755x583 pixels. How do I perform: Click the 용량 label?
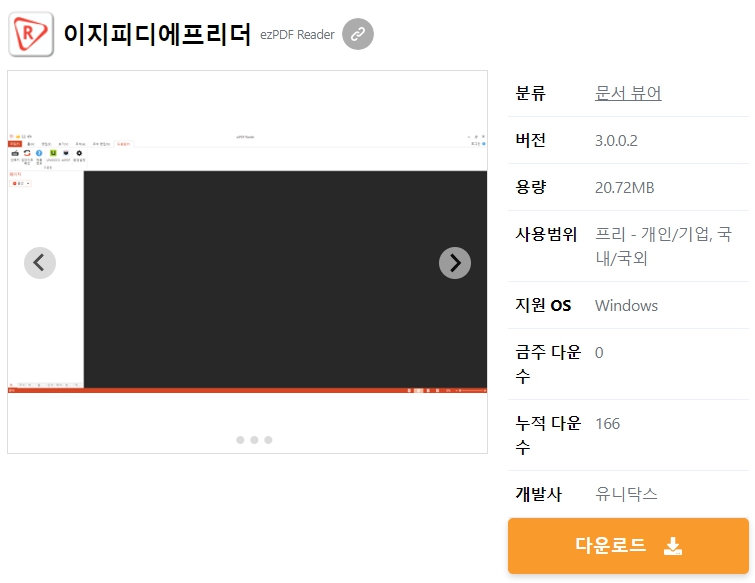tap(531, 187)
